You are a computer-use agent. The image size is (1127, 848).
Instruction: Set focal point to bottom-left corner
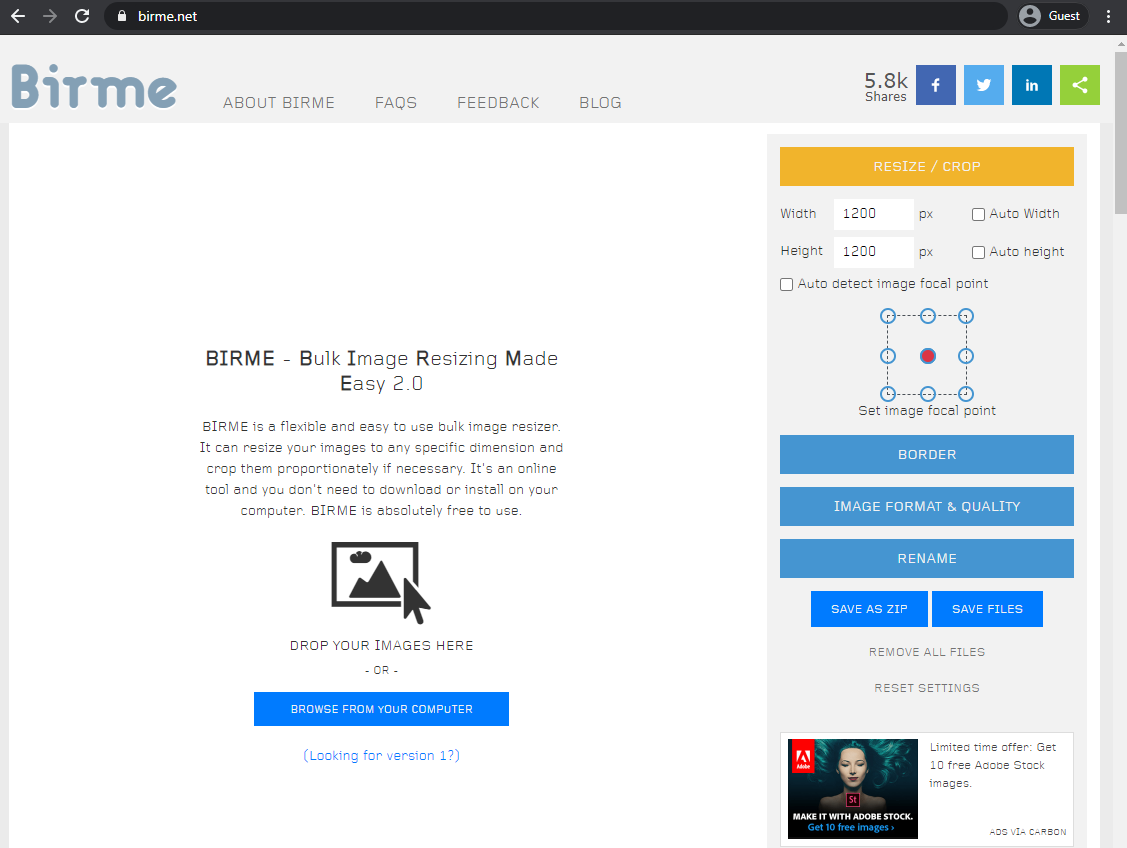[888, 394]
